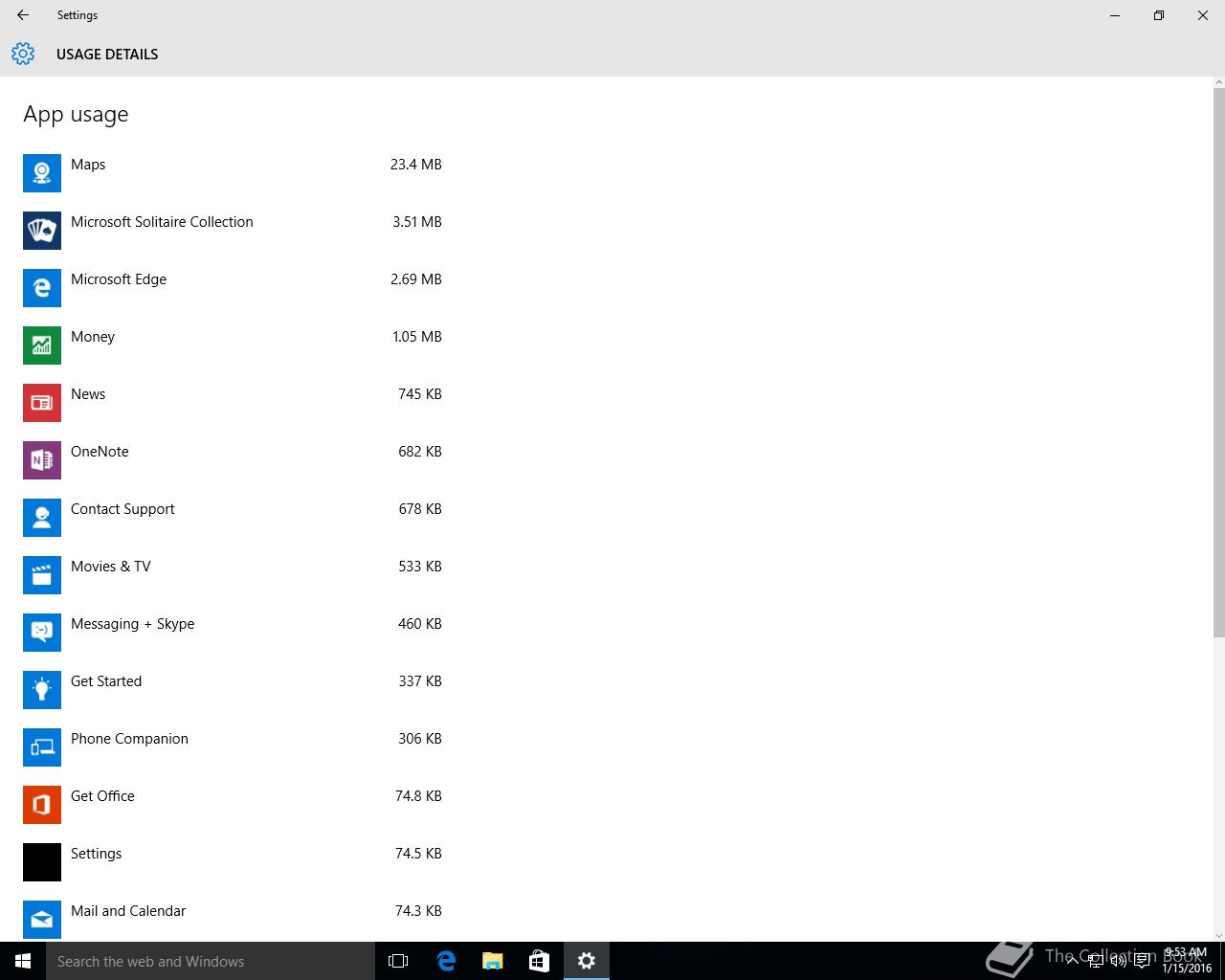Select the Get Started label
The image size is (1225, 980).
106,681
